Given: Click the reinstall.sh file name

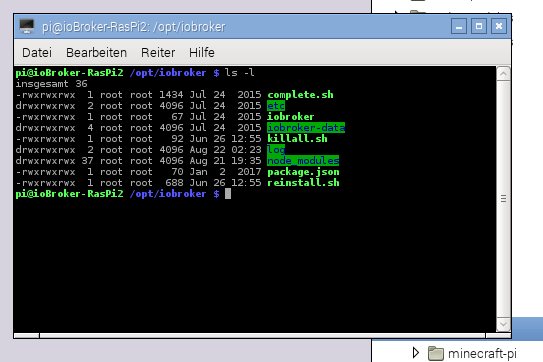Looking at the screenshot, I should [303, 183].
